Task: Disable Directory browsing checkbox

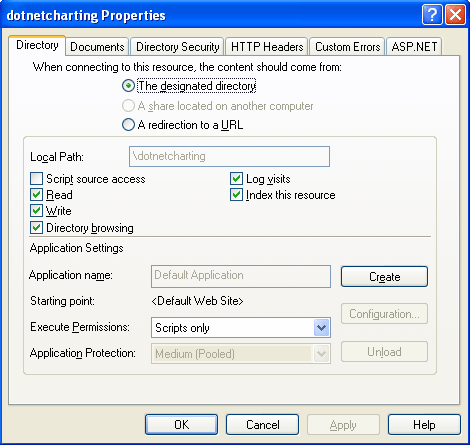Action: tap(36, 228)
